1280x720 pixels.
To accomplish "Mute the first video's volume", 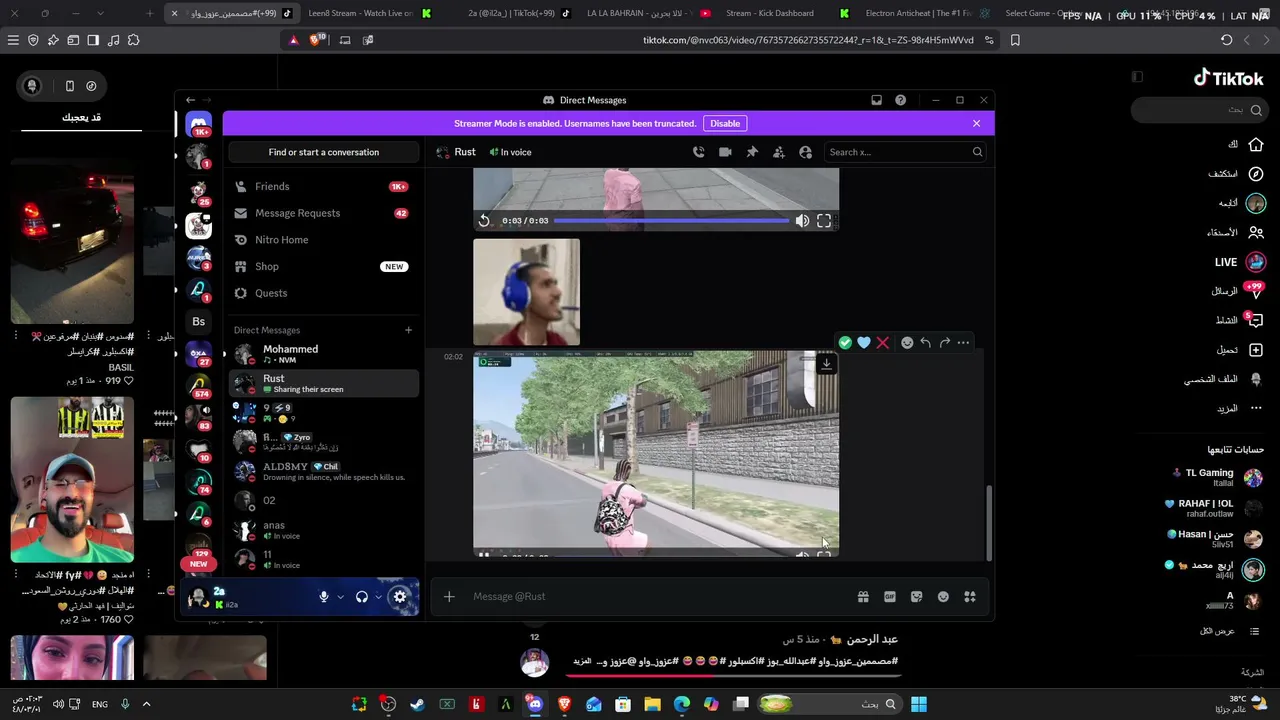I will tap(802, 221).
